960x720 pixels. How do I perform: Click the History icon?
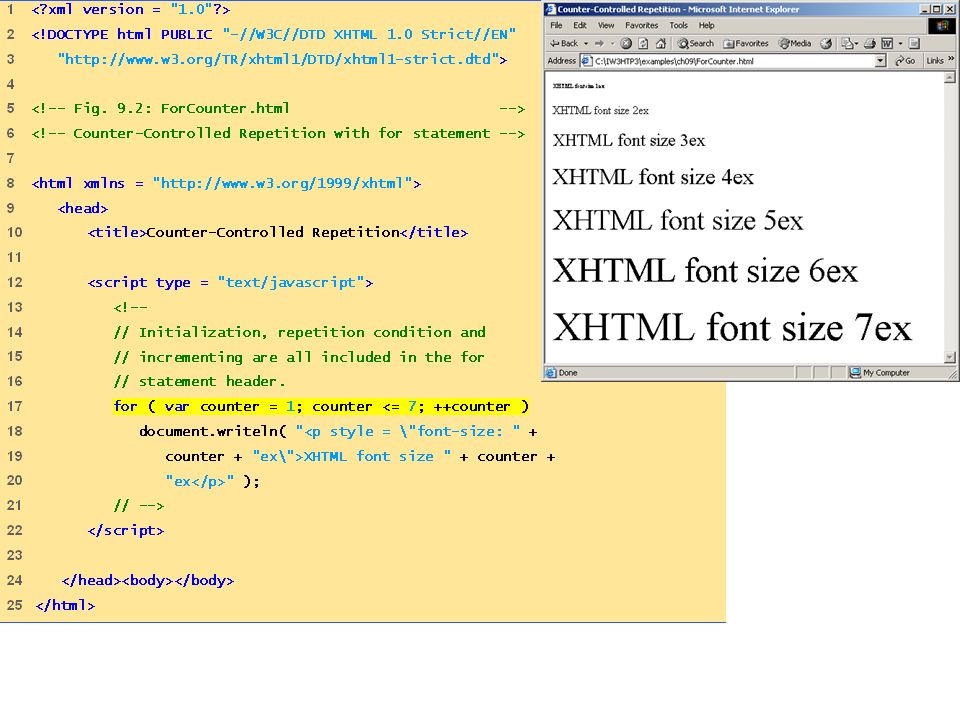pyautogui.click(x=826, y=43)
